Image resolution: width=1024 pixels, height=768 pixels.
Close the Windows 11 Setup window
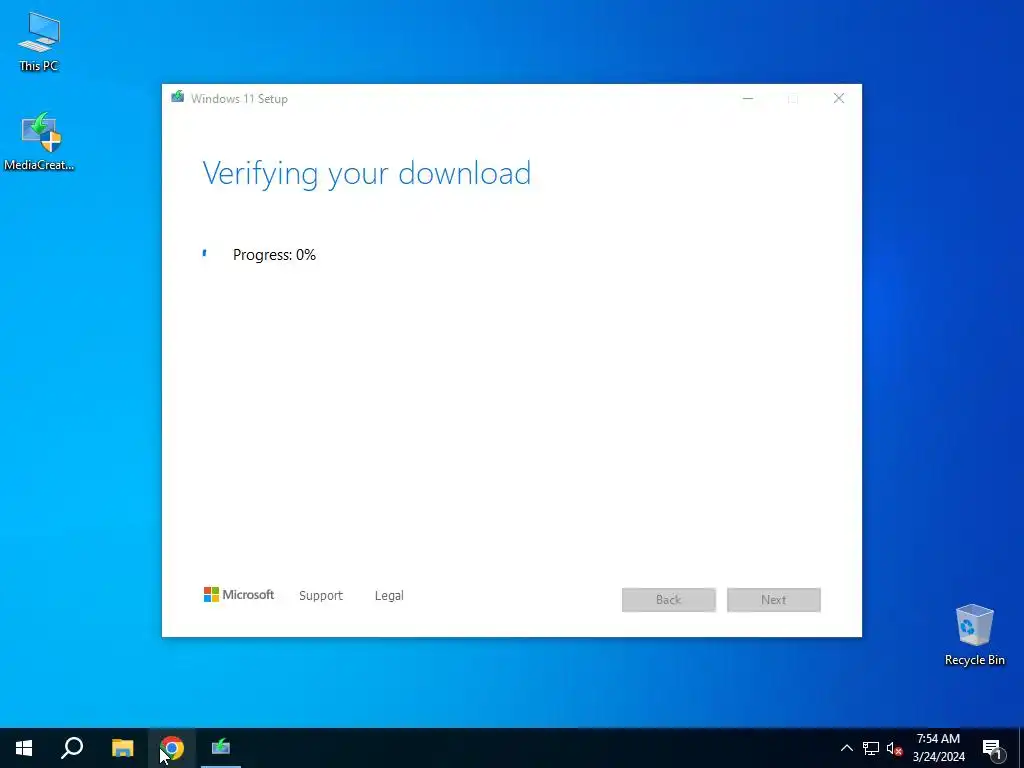839,99
